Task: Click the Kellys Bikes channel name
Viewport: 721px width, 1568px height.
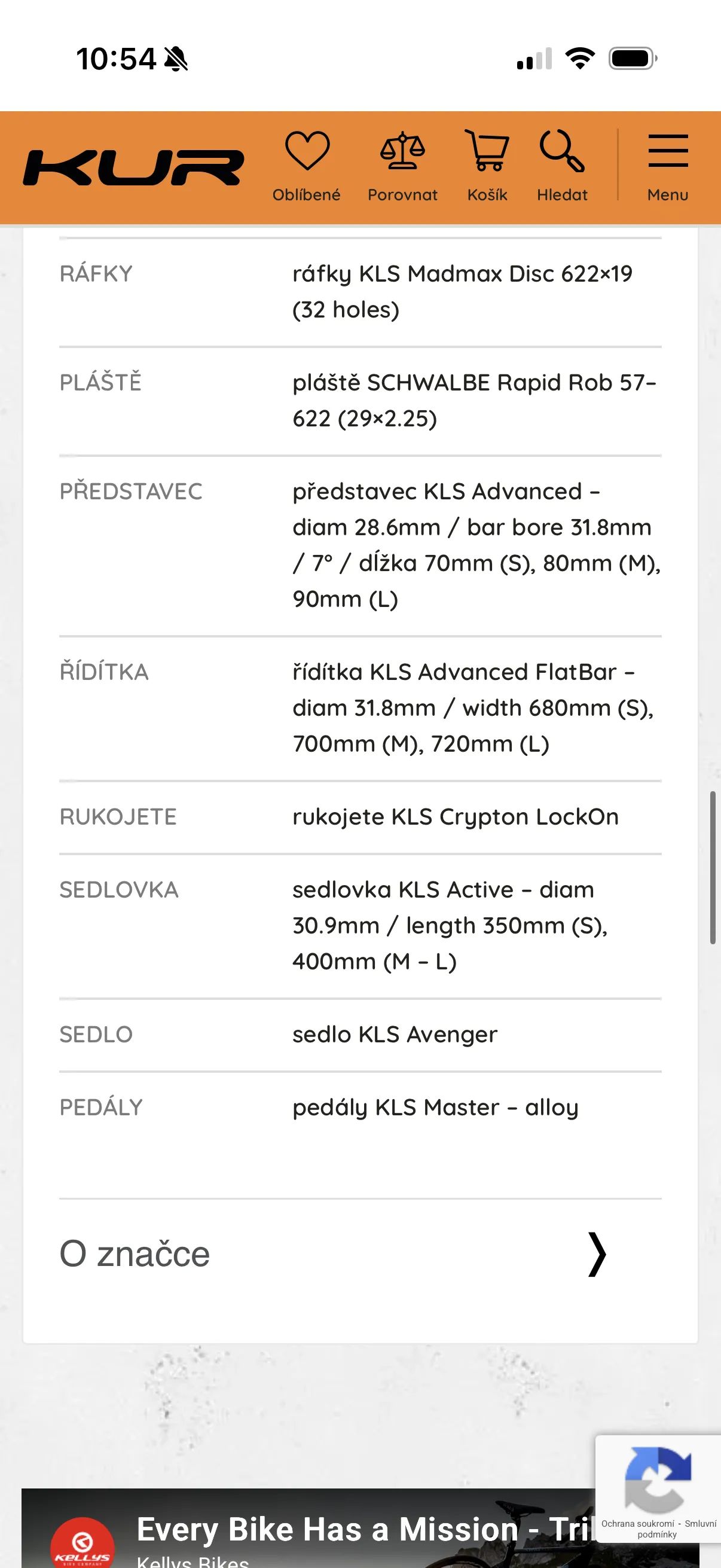Action: tap(193, 1561)
